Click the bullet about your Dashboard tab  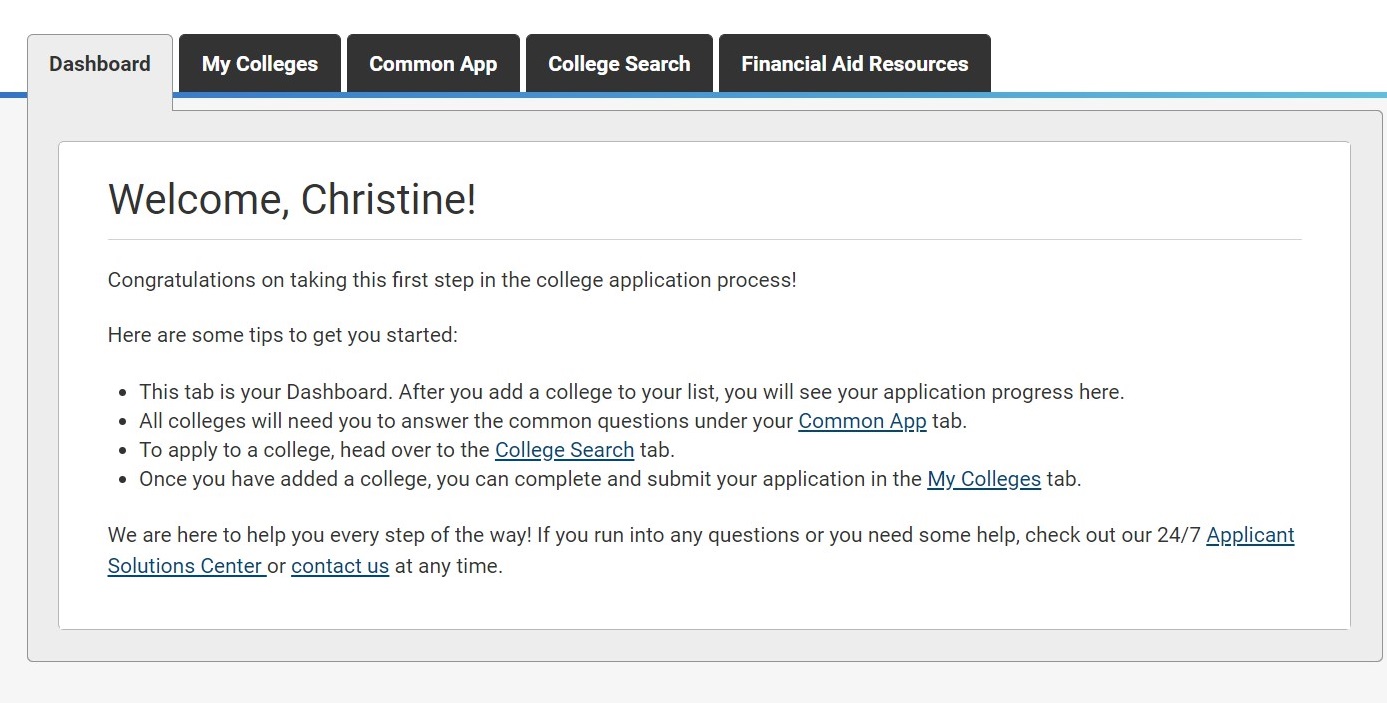[631, 392]
